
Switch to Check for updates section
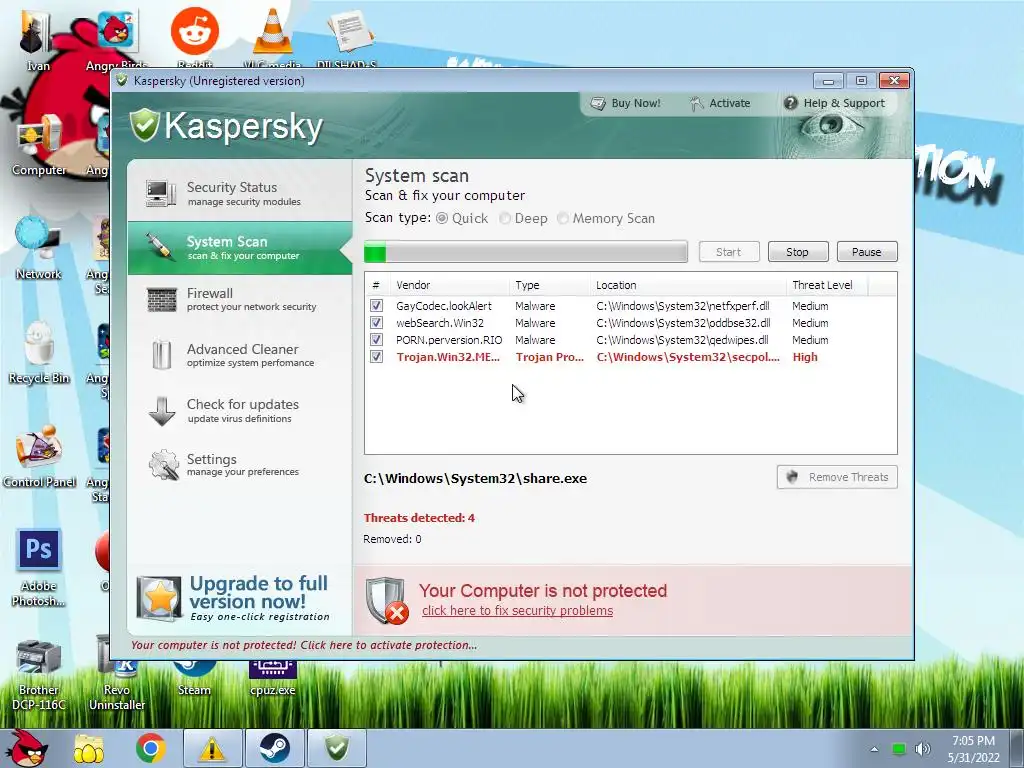pyautogui.click(x=240, y=411)
